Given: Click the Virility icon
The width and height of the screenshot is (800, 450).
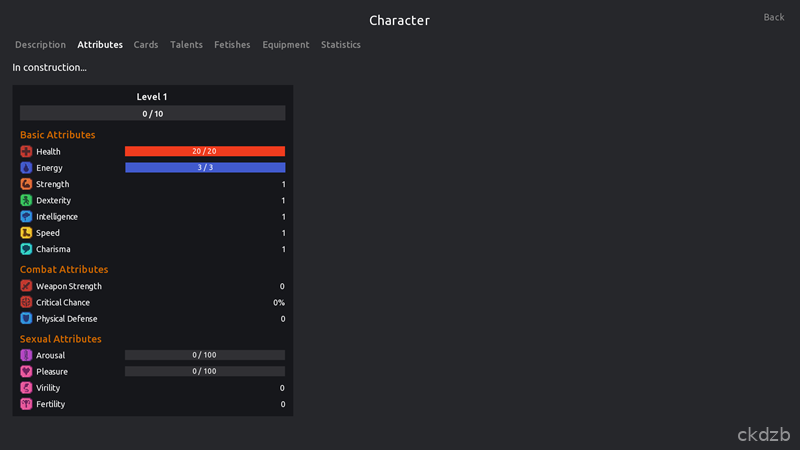Looking at the screenshot, I should coord(26,388).
